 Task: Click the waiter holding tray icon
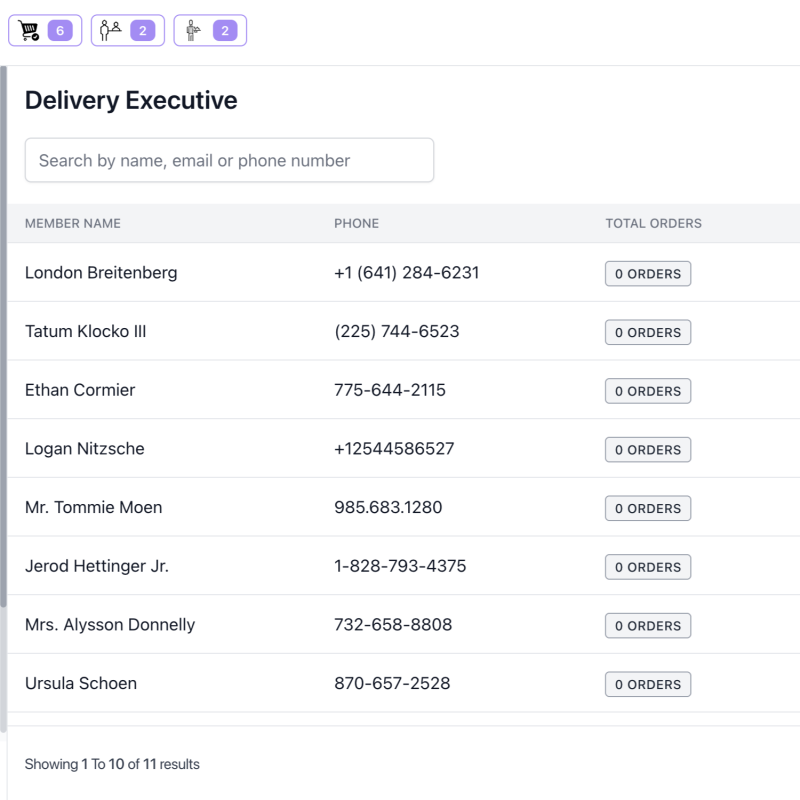(194, 31)
